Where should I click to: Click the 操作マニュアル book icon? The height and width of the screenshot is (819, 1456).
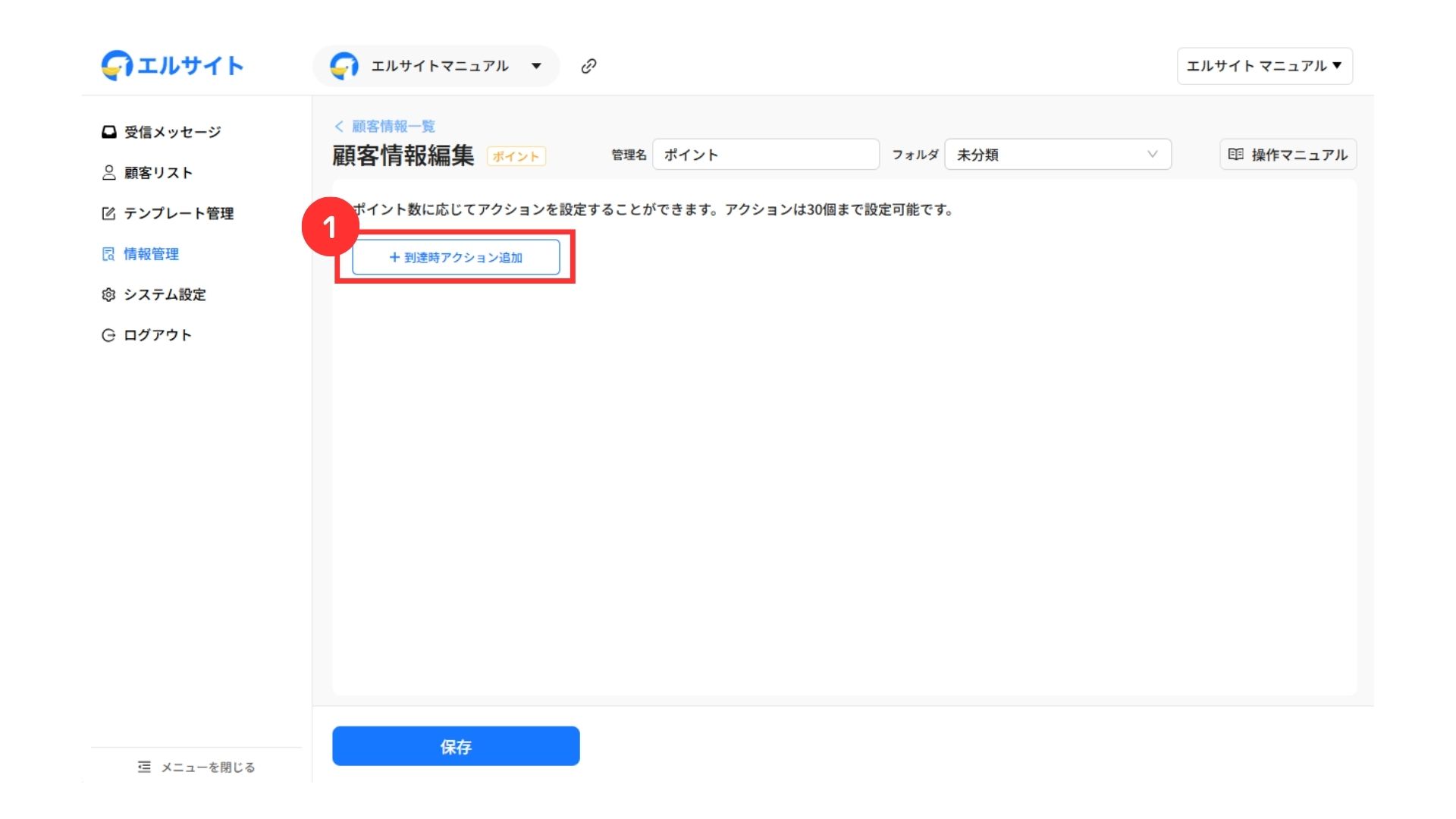tap(1235, 155)
